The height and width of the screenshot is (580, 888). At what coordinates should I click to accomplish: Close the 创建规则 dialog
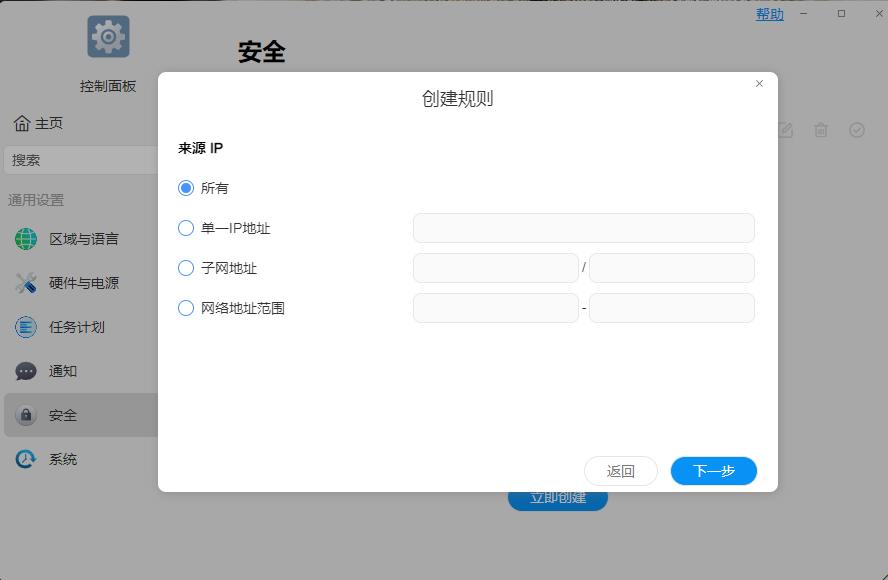click(x=759, y=83)
